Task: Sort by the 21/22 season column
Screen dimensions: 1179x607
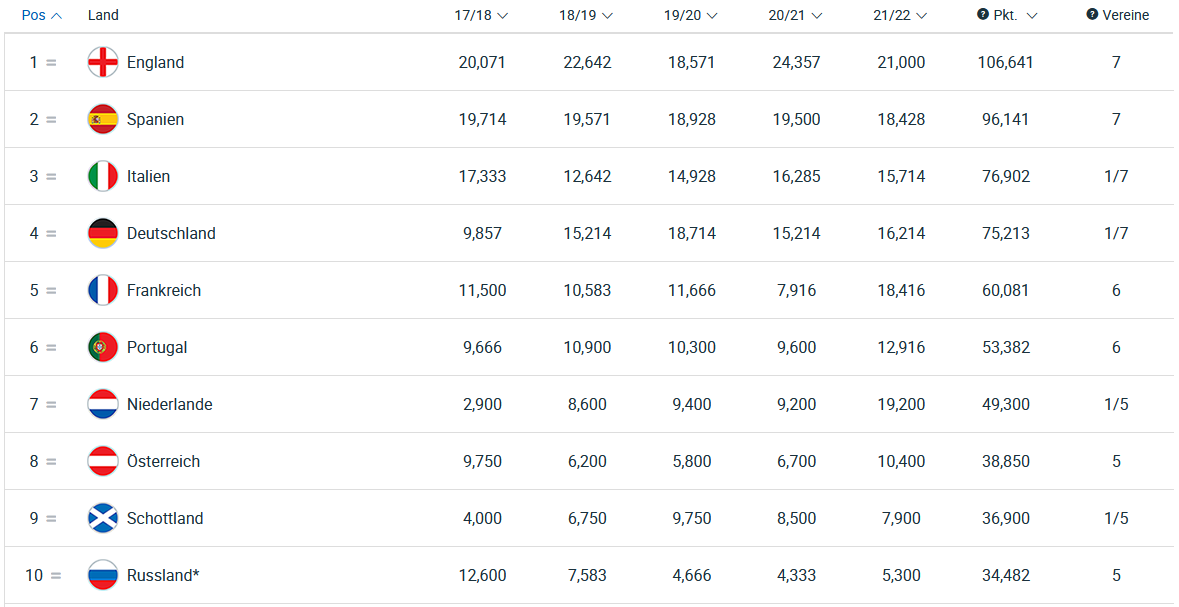Action: point(901,15)
